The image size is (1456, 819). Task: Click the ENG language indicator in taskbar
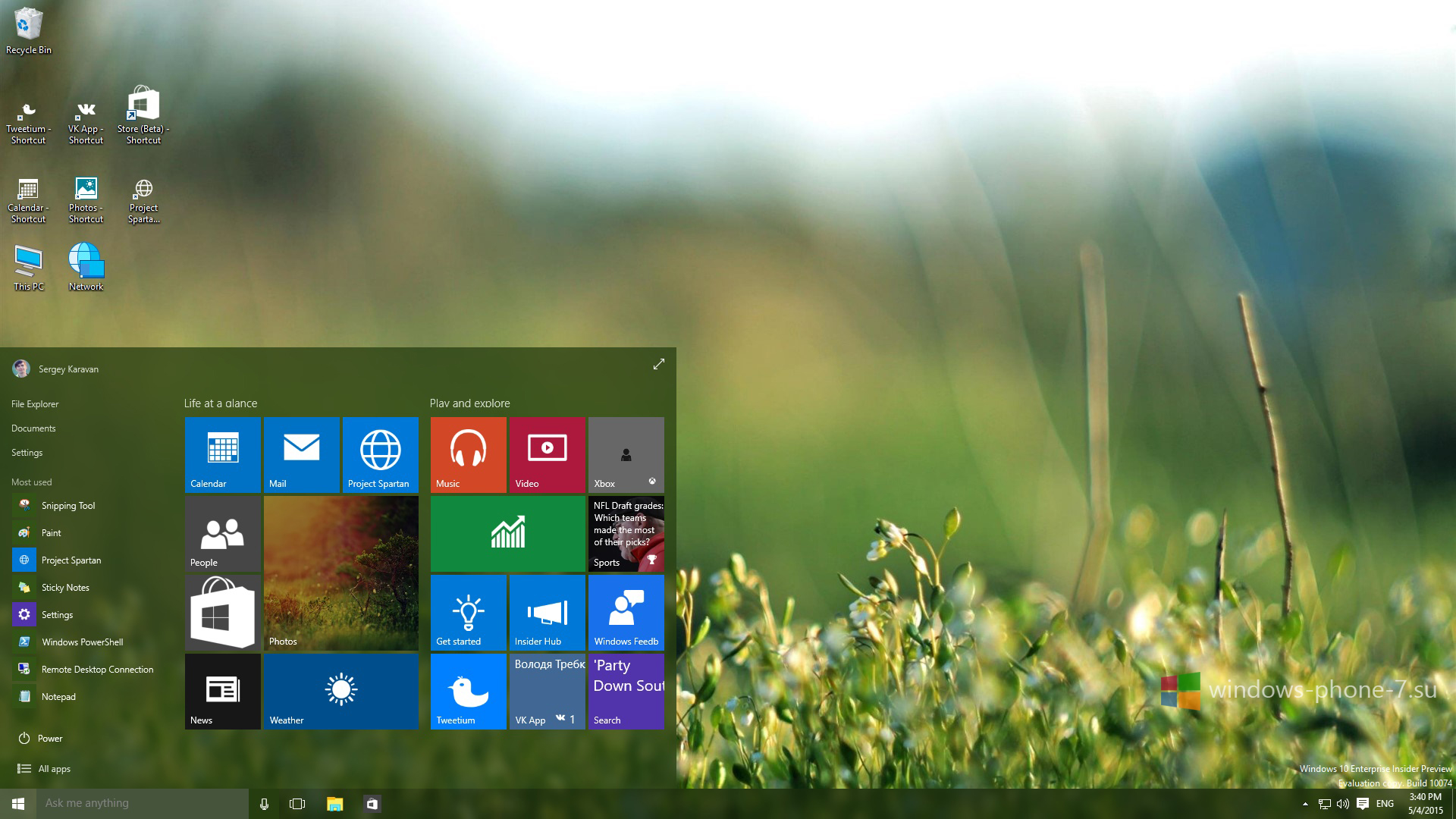click(1385, 803)
